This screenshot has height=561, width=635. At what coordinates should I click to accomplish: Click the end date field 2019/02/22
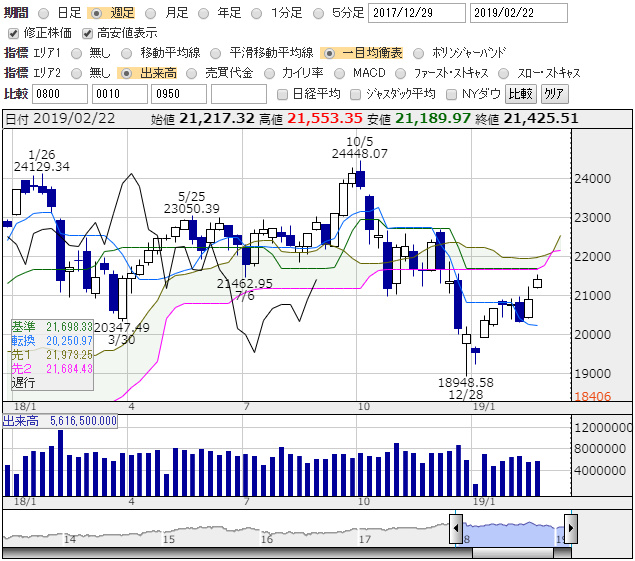pyautogui.click(x=518, y=13)
